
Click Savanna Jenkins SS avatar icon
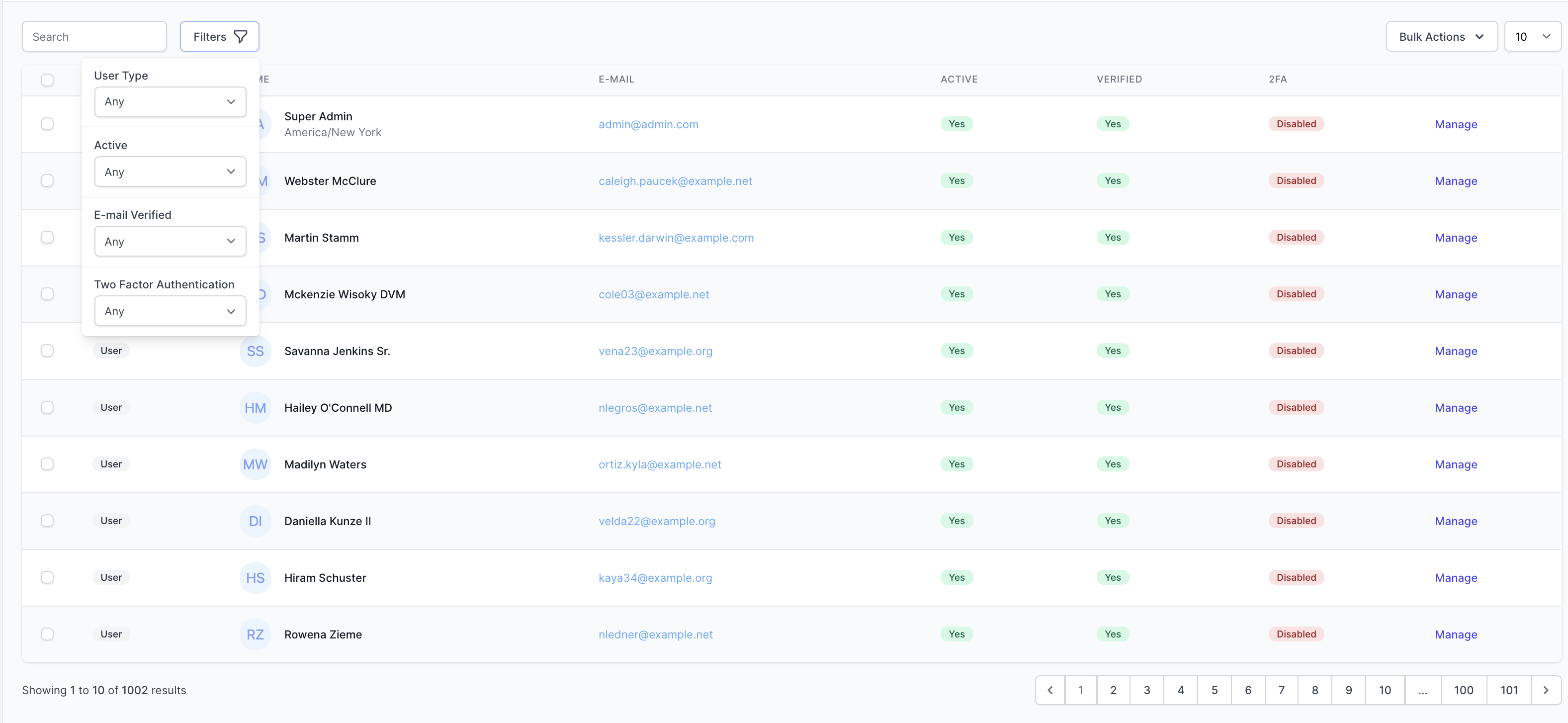tap(255, 351)
